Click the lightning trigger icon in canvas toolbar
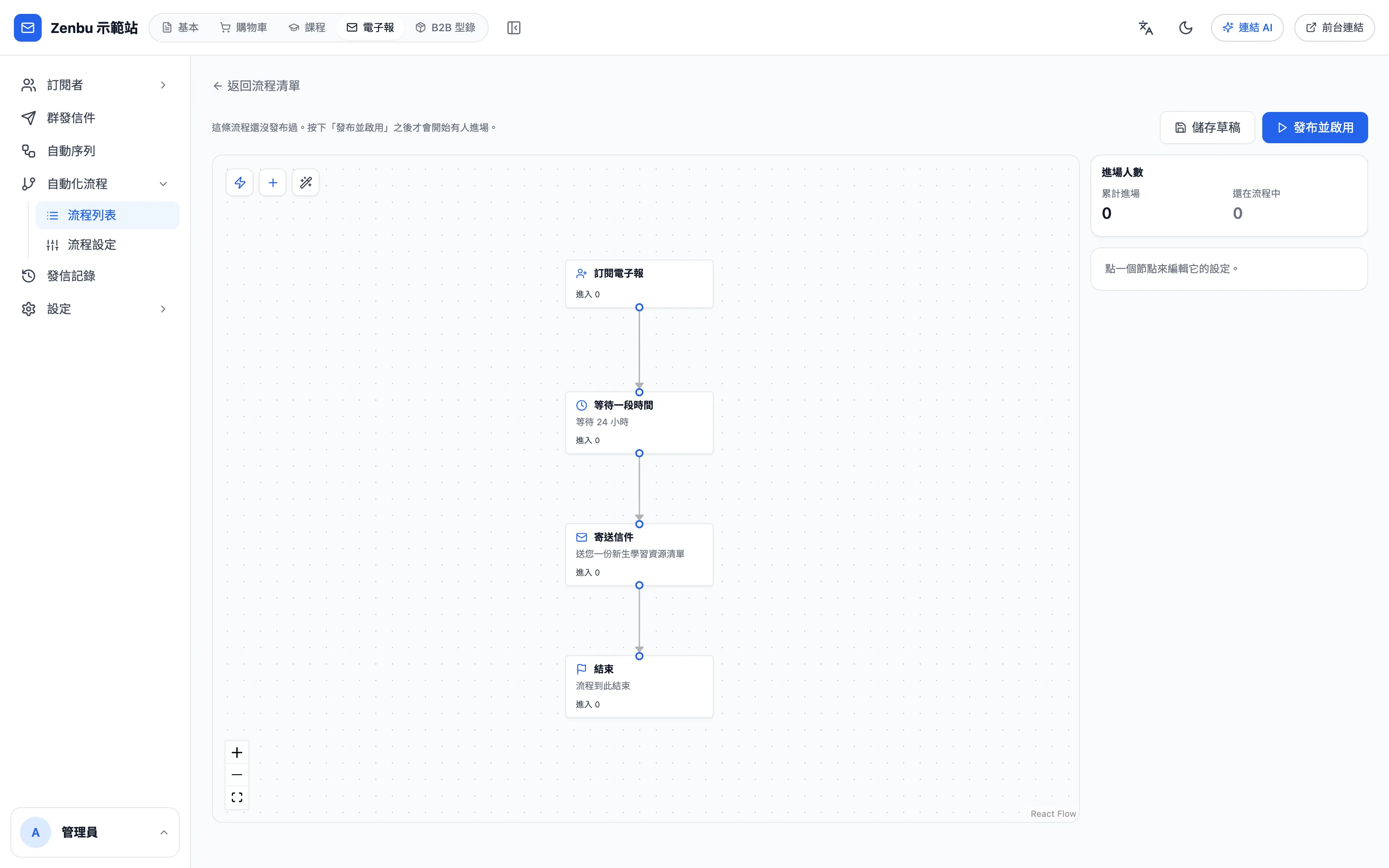The width and height of the screenshot is (1389, 868). (x=240, y=183)
